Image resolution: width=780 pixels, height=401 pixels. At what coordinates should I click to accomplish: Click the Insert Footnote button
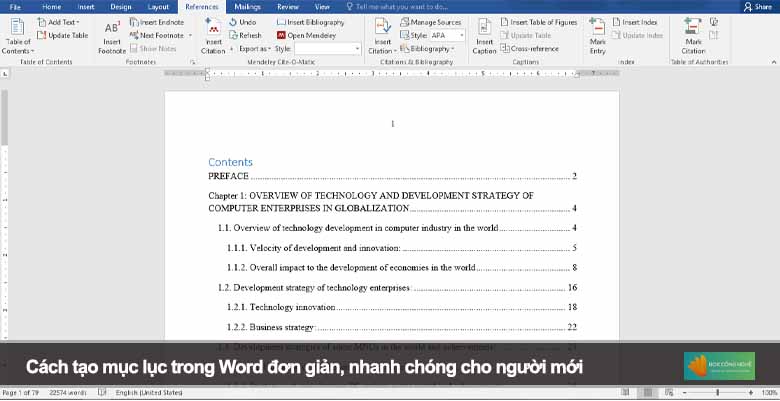[x=112, y=37]
